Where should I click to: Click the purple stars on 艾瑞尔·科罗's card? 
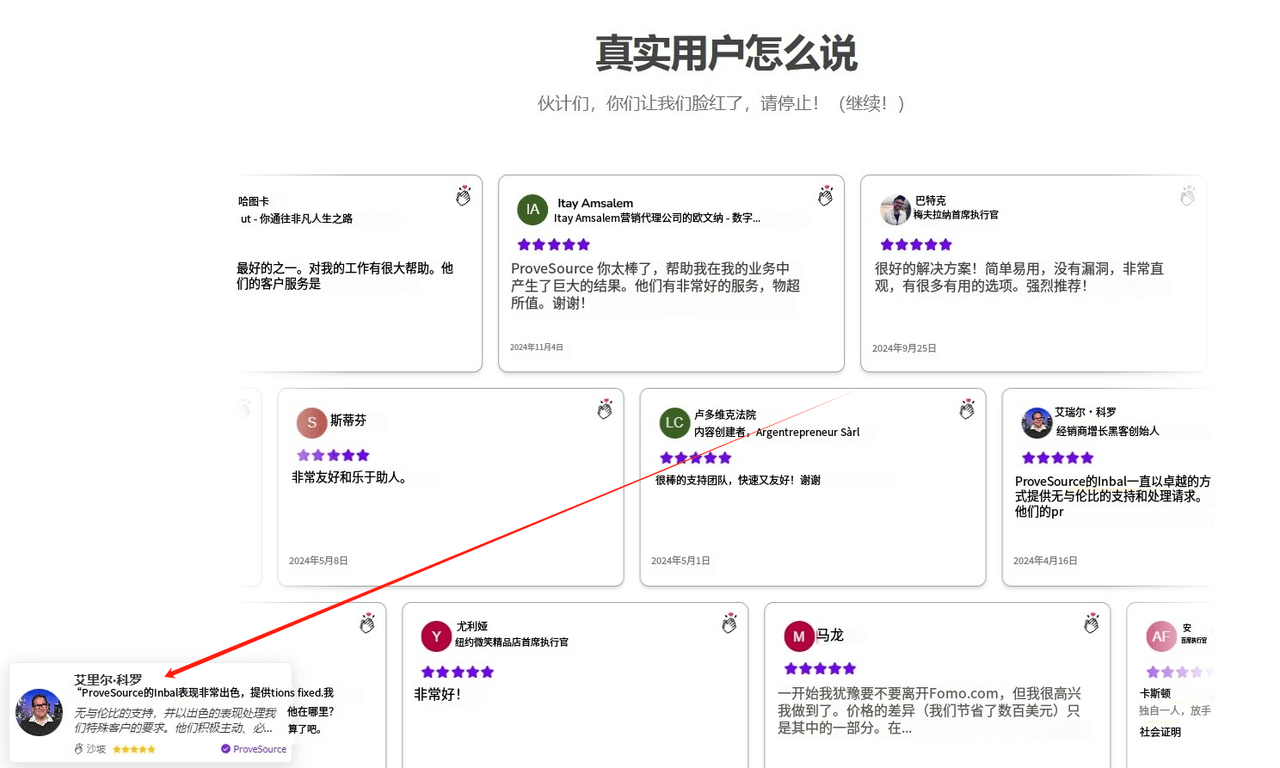coord(1058,457)
